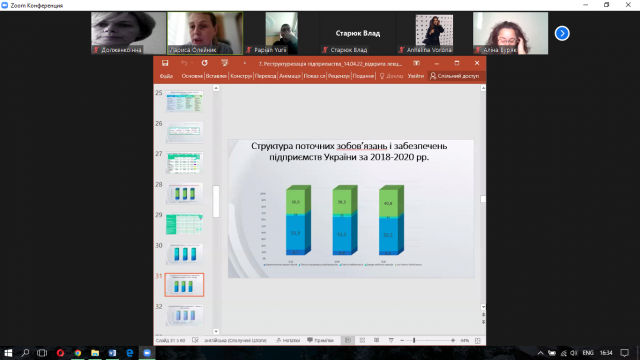640x360 pixels.
Task: Open Google Chrome from taskbar
Action: tap(78, 353)
